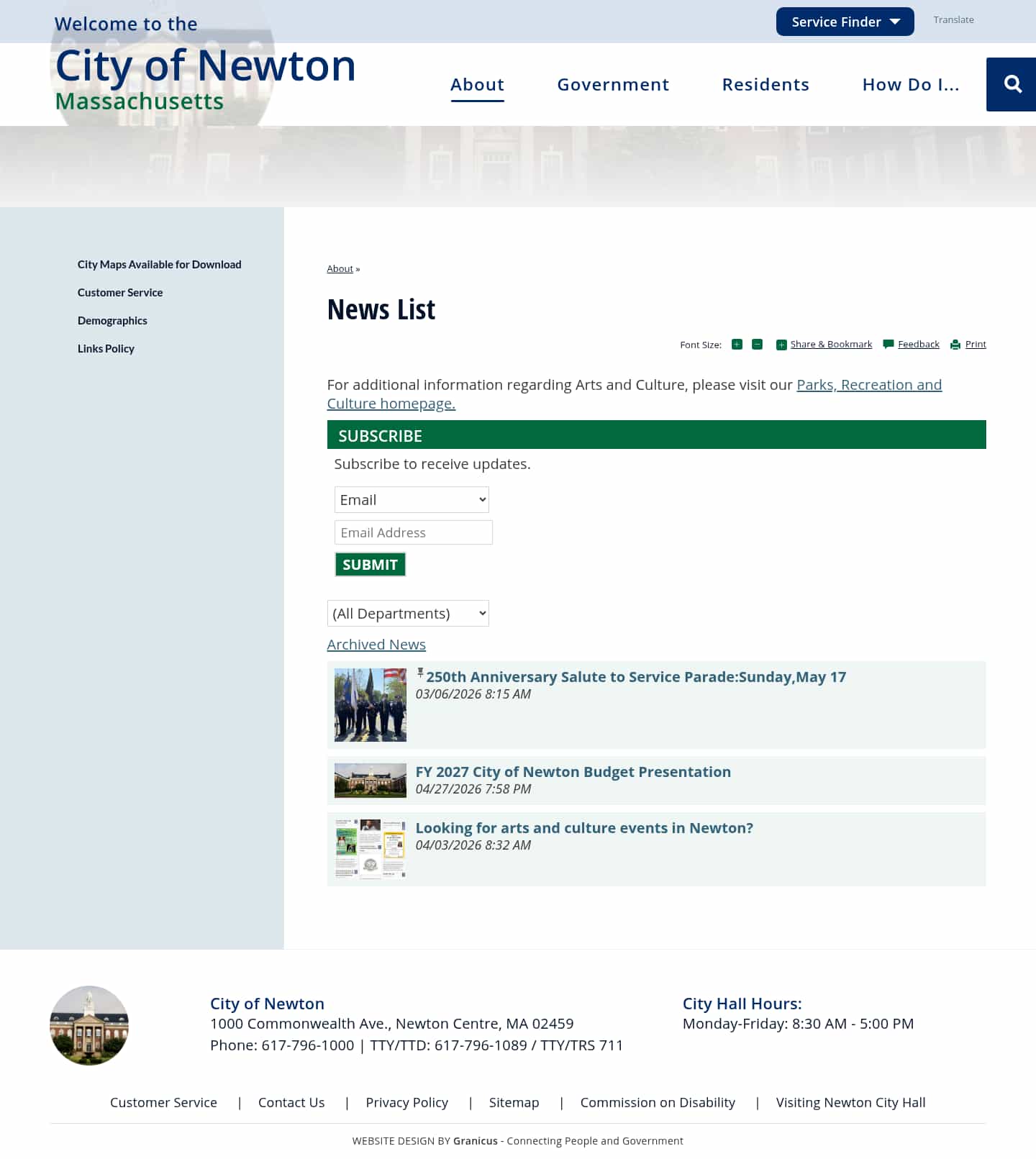Image resolution: width=1036 pixels, height=1159 pixels.
Task: Open the How Do I... menu
Action: 911,84
